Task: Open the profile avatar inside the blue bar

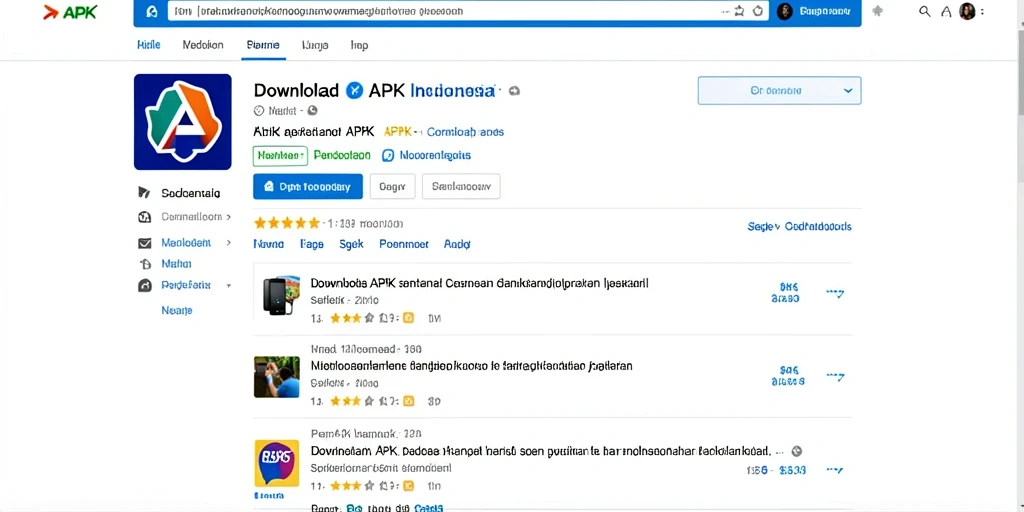Action: [785, 11]
